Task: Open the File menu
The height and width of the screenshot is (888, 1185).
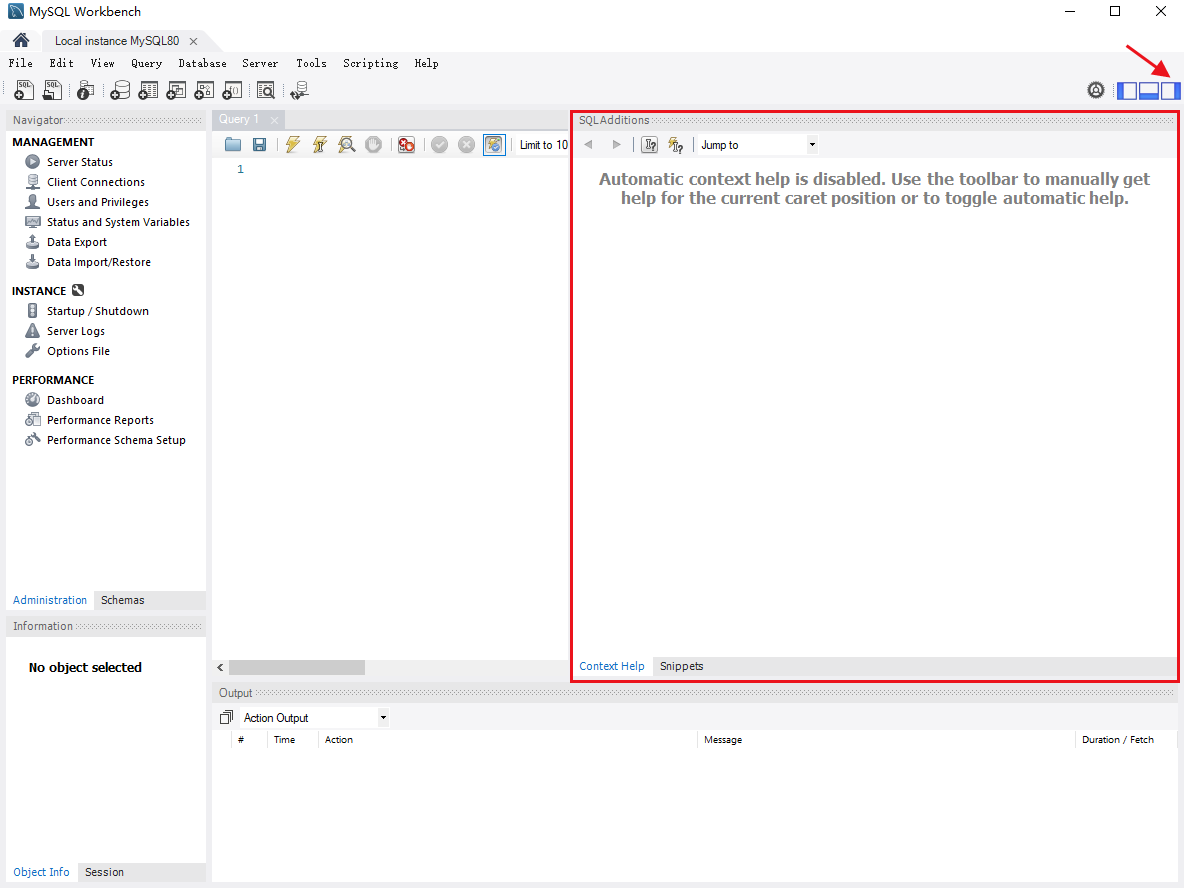Action: point(20,63)
